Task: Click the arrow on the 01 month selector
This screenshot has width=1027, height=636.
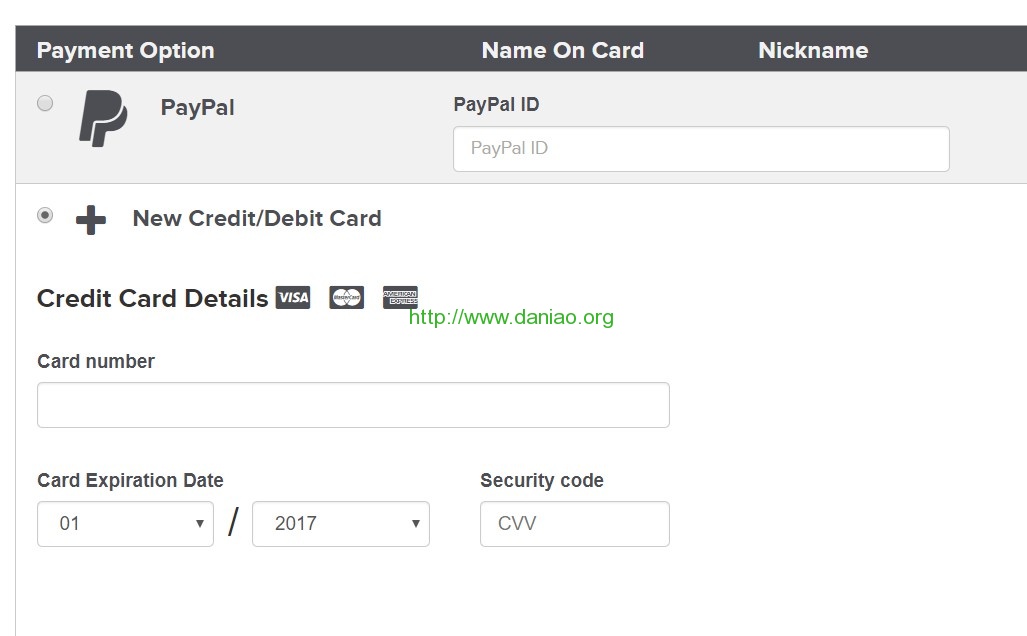Action: (200, 523)
